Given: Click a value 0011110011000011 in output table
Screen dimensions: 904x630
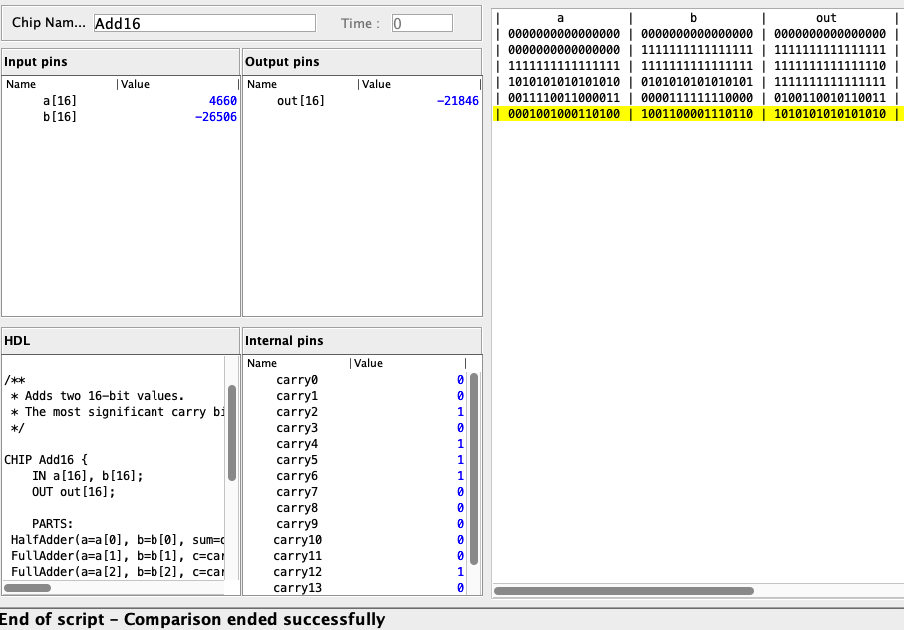Looking at the screenshot, I should coord(564,98).
